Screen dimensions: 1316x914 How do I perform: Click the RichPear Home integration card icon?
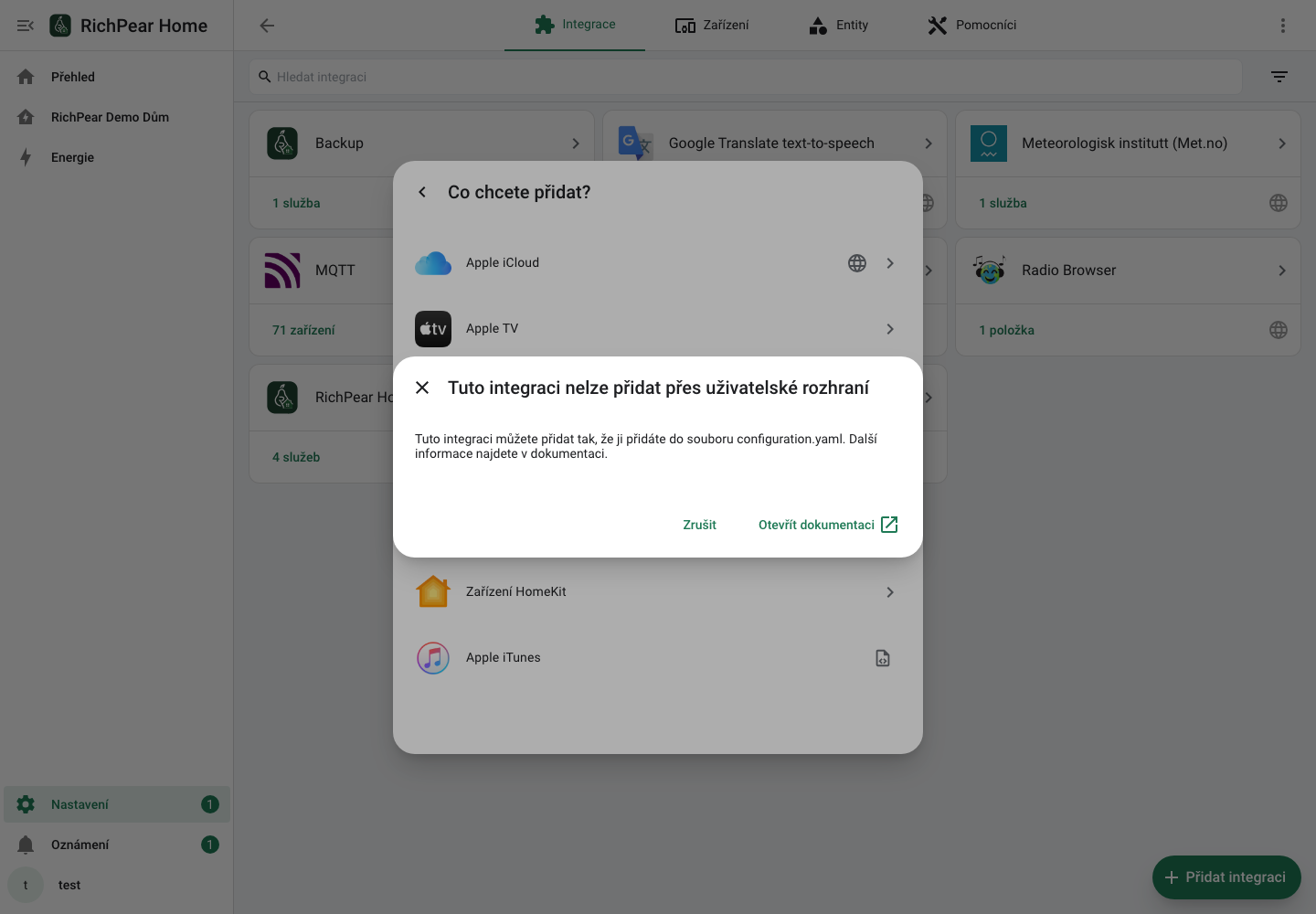282,398
